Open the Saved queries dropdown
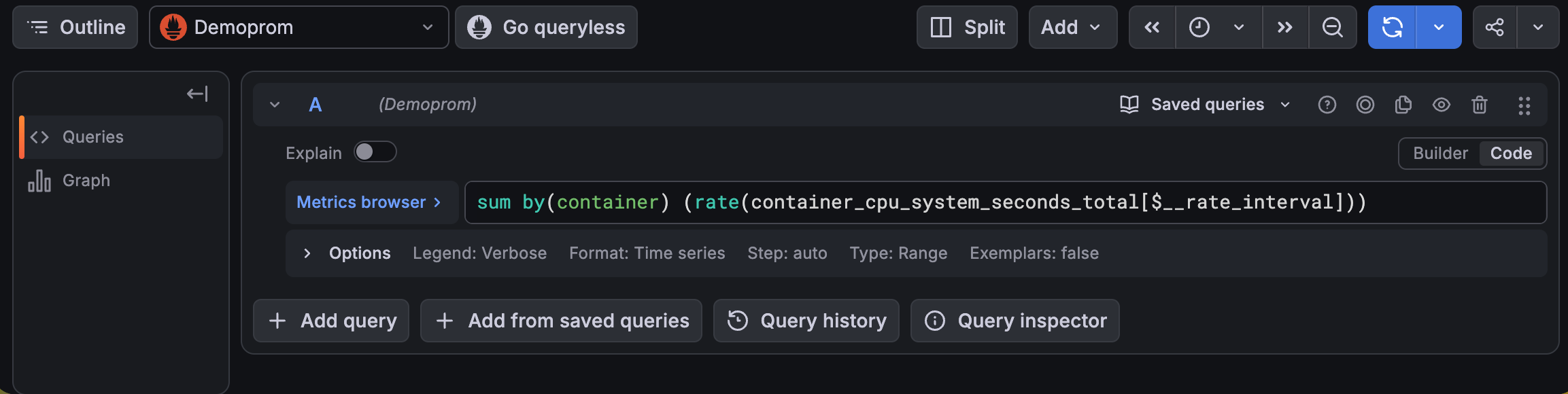1568x394 pixels. [1205, 105]
